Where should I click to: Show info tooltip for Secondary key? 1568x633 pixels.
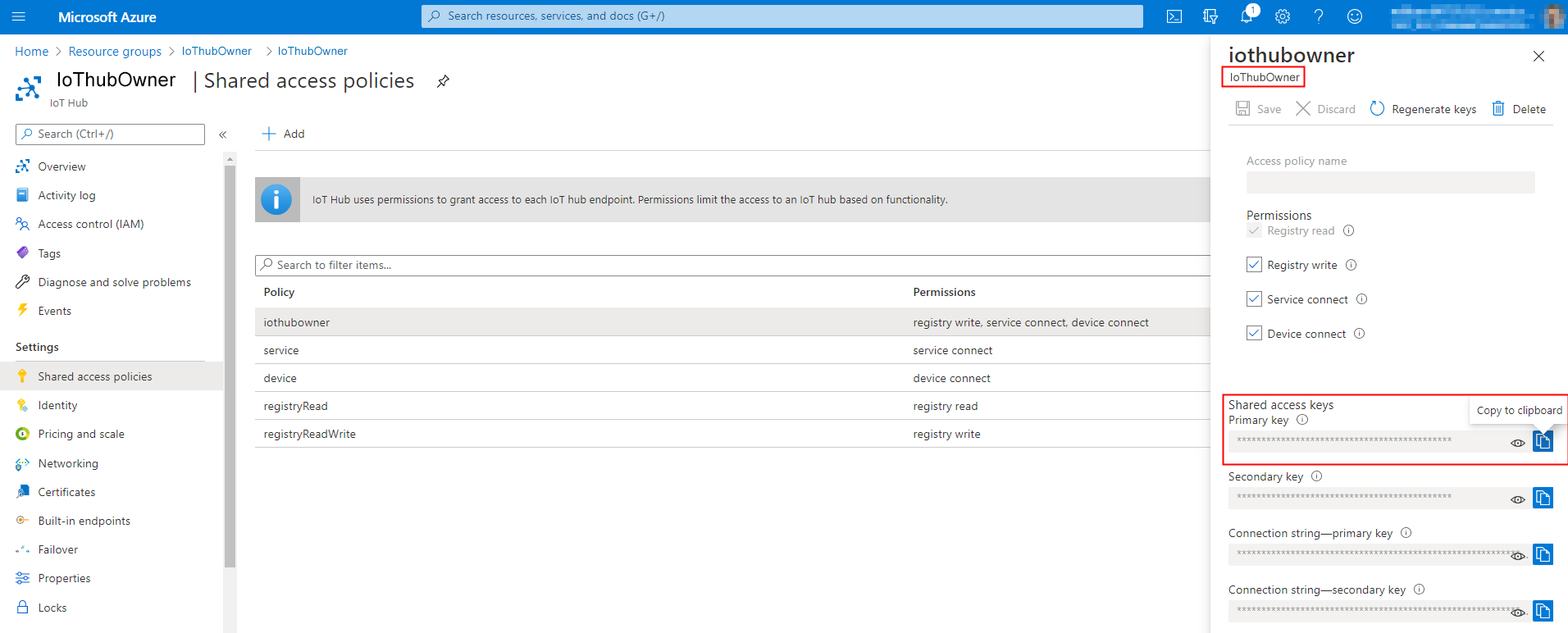(1317, 476)
